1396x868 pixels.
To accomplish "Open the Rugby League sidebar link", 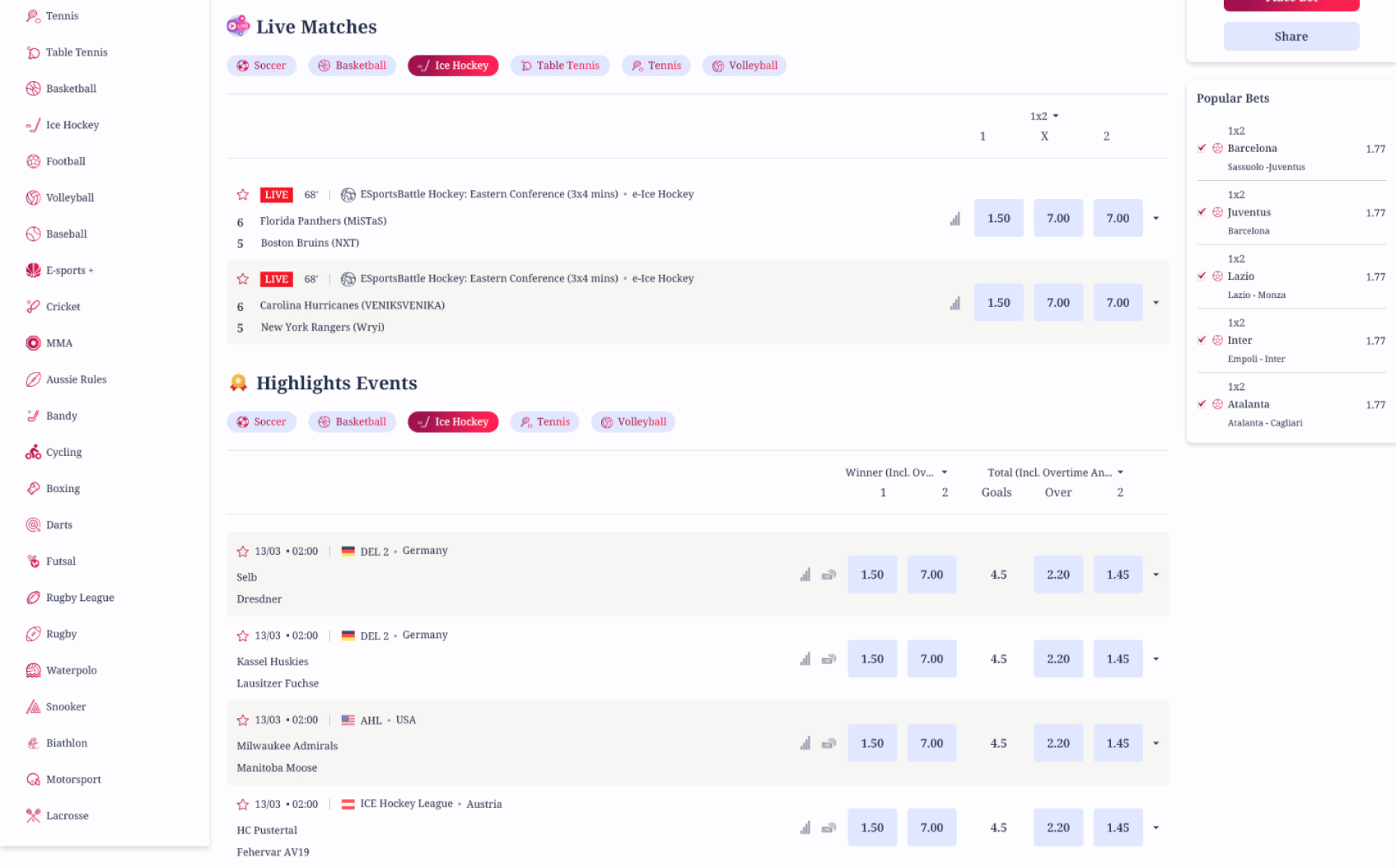I will (x=80, y=597).
